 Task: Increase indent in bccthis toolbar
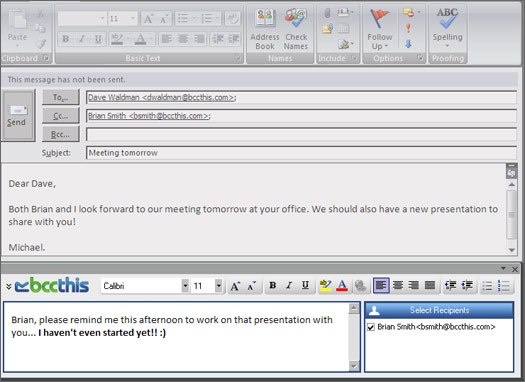(467, 285)
